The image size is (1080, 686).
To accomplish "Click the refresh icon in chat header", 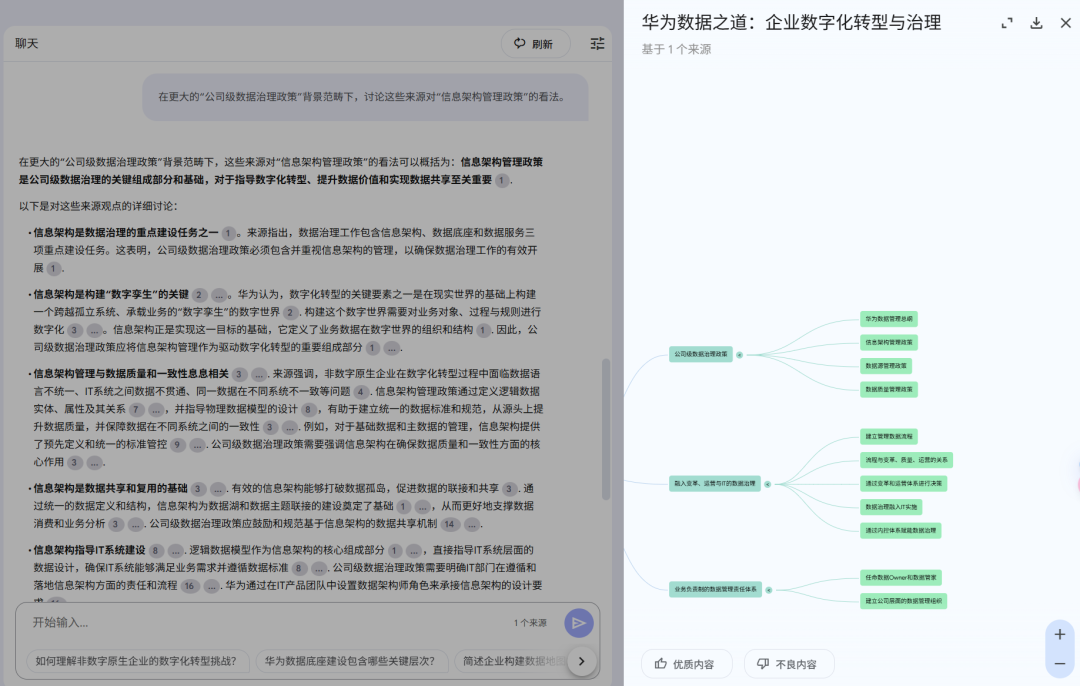I will click(x=519, y=43).
